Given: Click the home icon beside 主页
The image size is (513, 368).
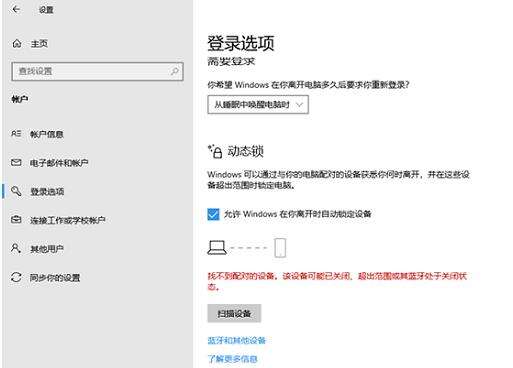Looking at the screenshot, I should pyautogui.click(x=17, y=43).
